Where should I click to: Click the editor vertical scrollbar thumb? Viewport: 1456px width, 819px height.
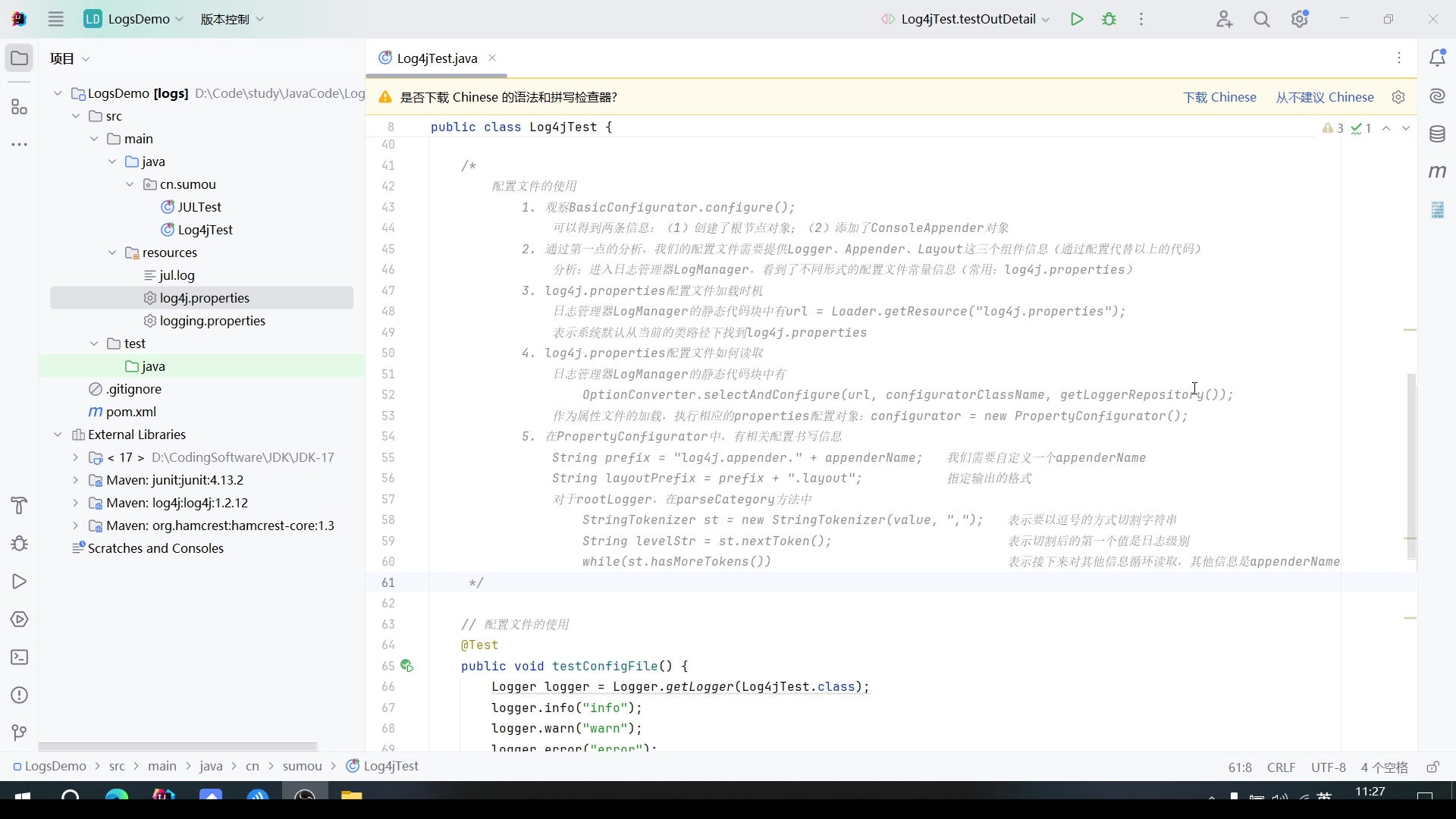click(x=1411, y=466)
